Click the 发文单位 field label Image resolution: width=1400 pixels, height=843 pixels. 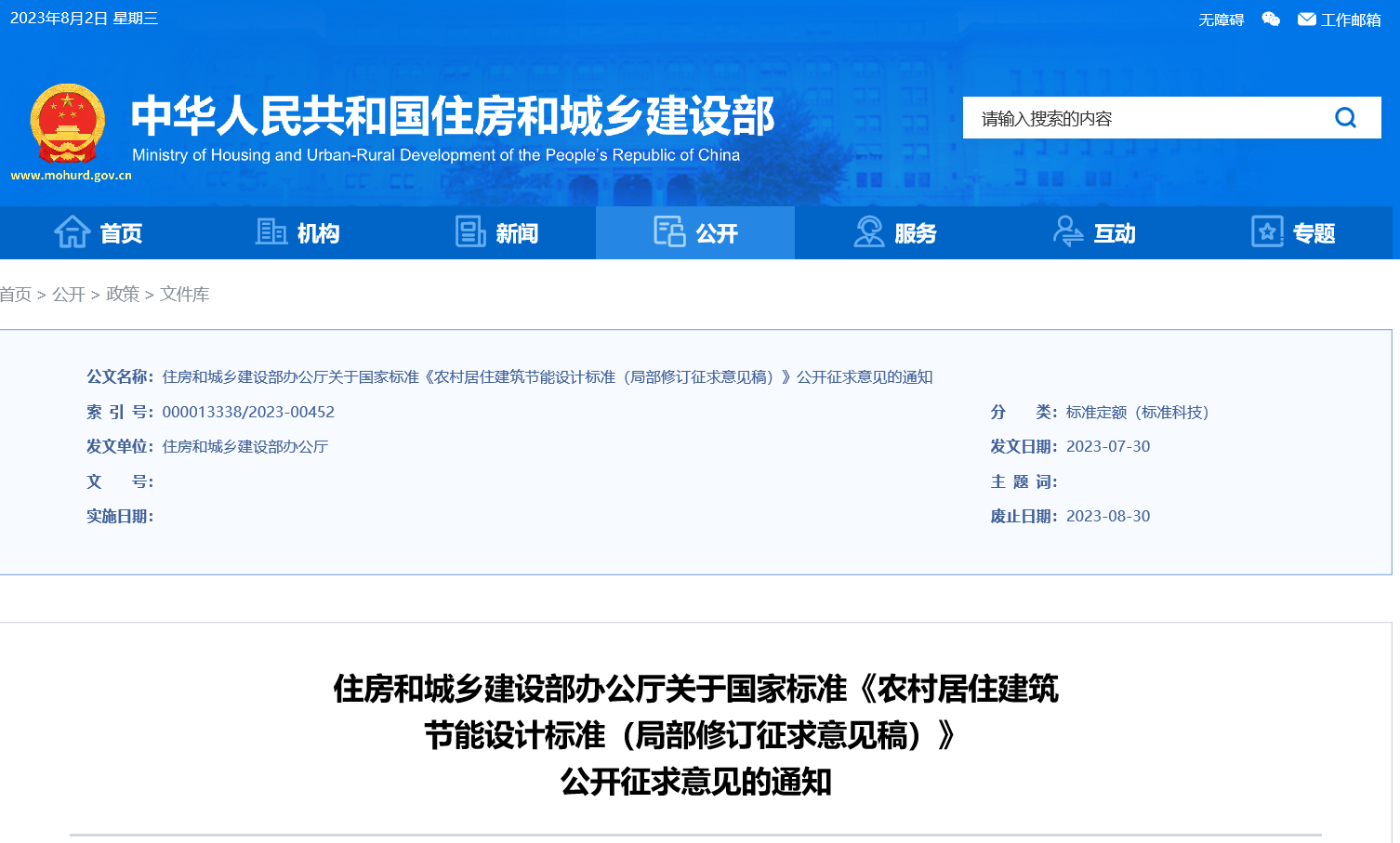click(120, 446)
